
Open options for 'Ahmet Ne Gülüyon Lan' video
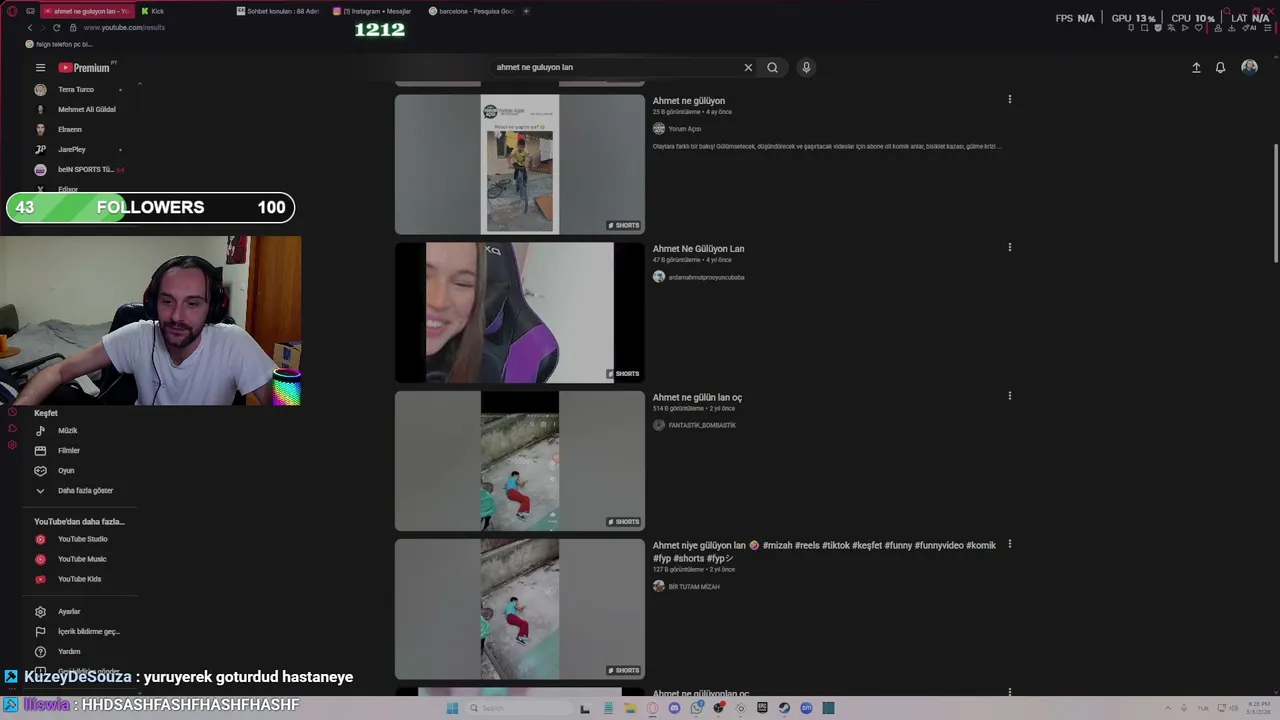click(x=1009, y=247)
